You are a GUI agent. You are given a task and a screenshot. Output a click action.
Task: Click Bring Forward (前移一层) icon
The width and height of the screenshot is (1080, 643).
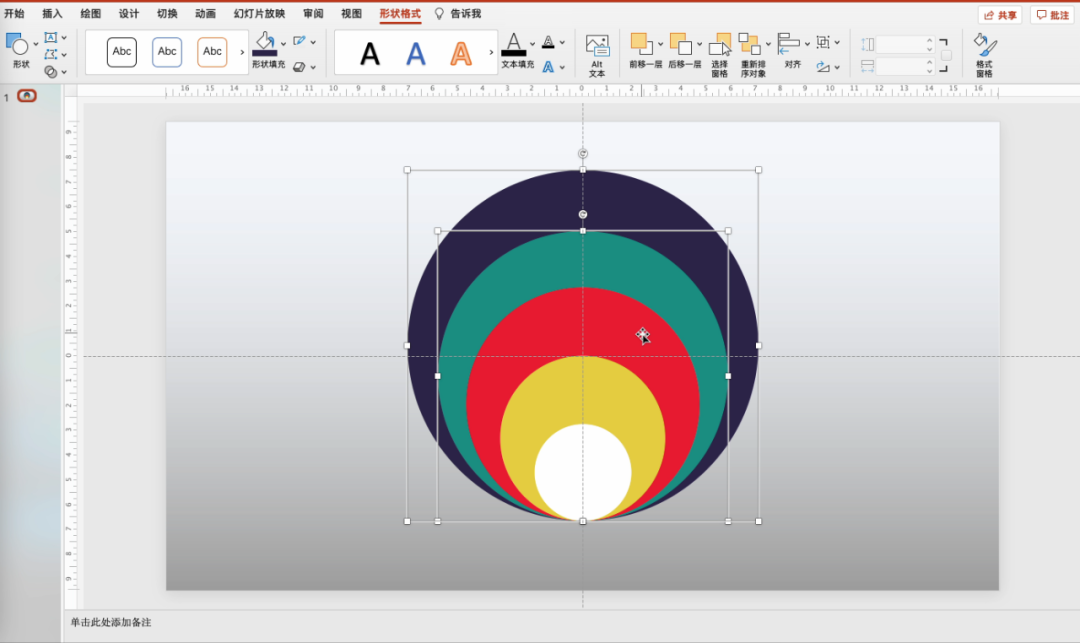click(x=641, y=44)
